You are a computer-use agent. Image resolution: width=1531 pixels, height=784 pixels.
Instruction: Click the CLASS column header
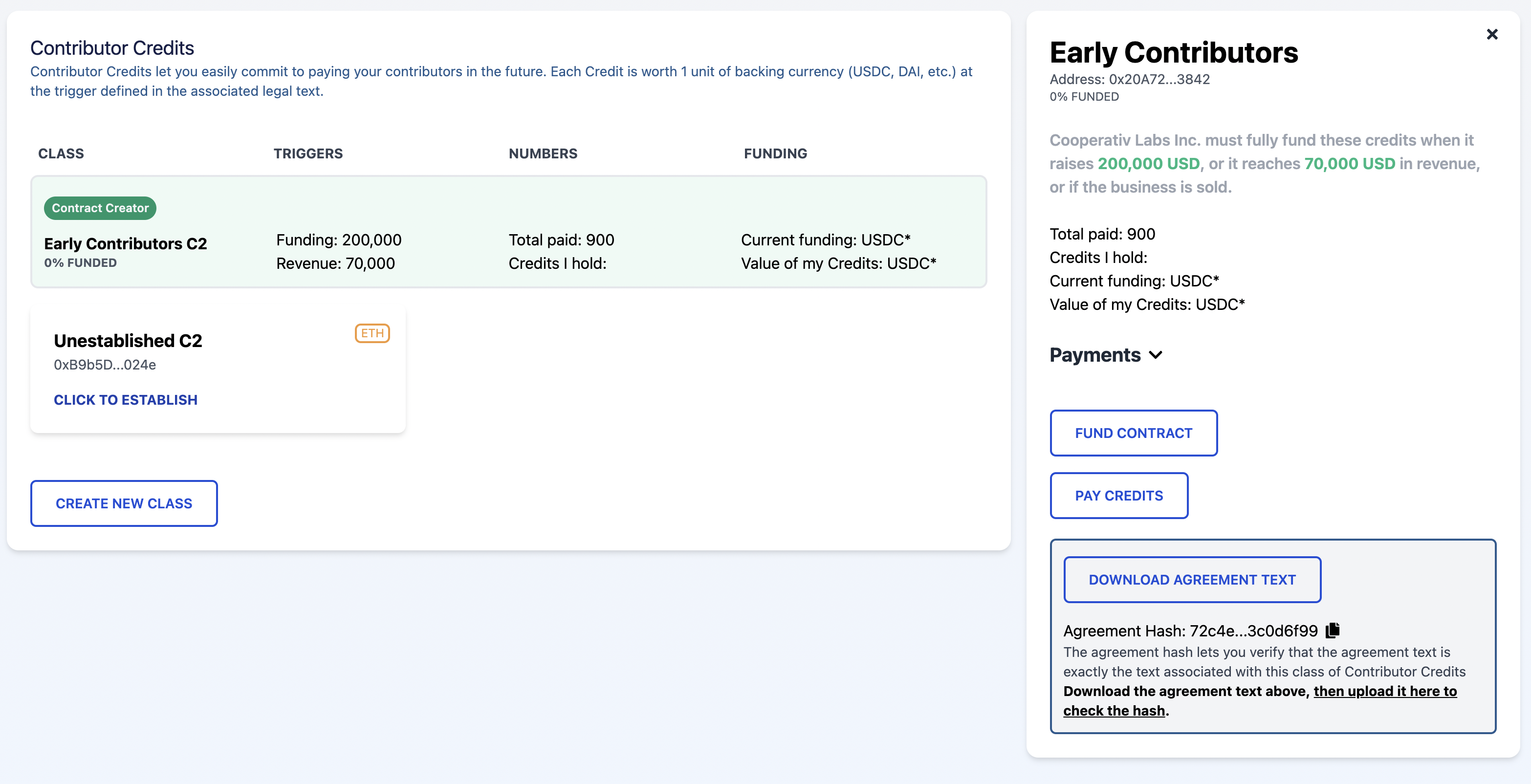tap(61, 153)
